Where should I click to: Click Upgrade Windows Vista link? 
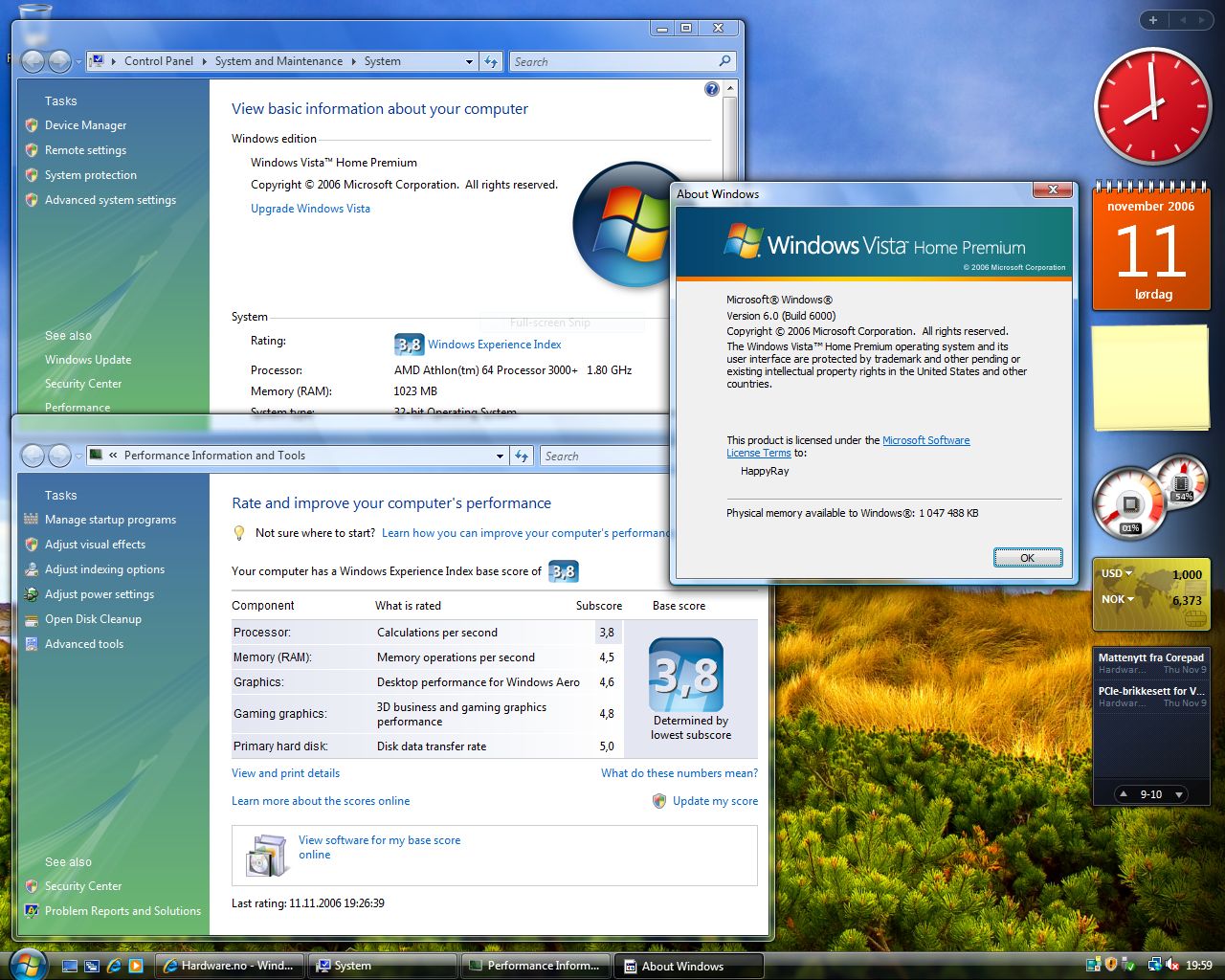(x=310, y=209)
